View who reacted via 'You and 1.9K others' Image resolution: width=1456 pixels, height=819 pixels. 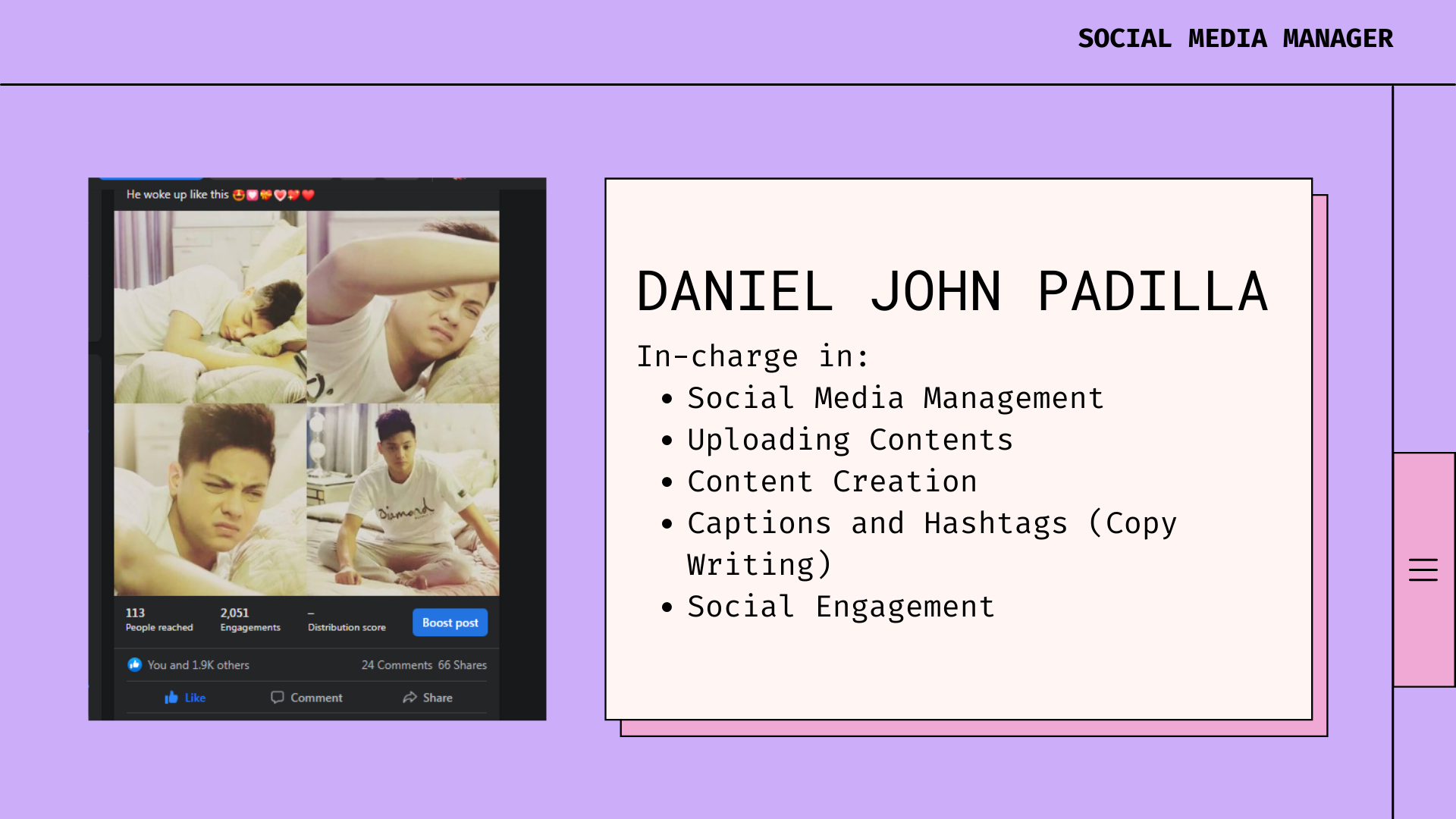[198, 665]
